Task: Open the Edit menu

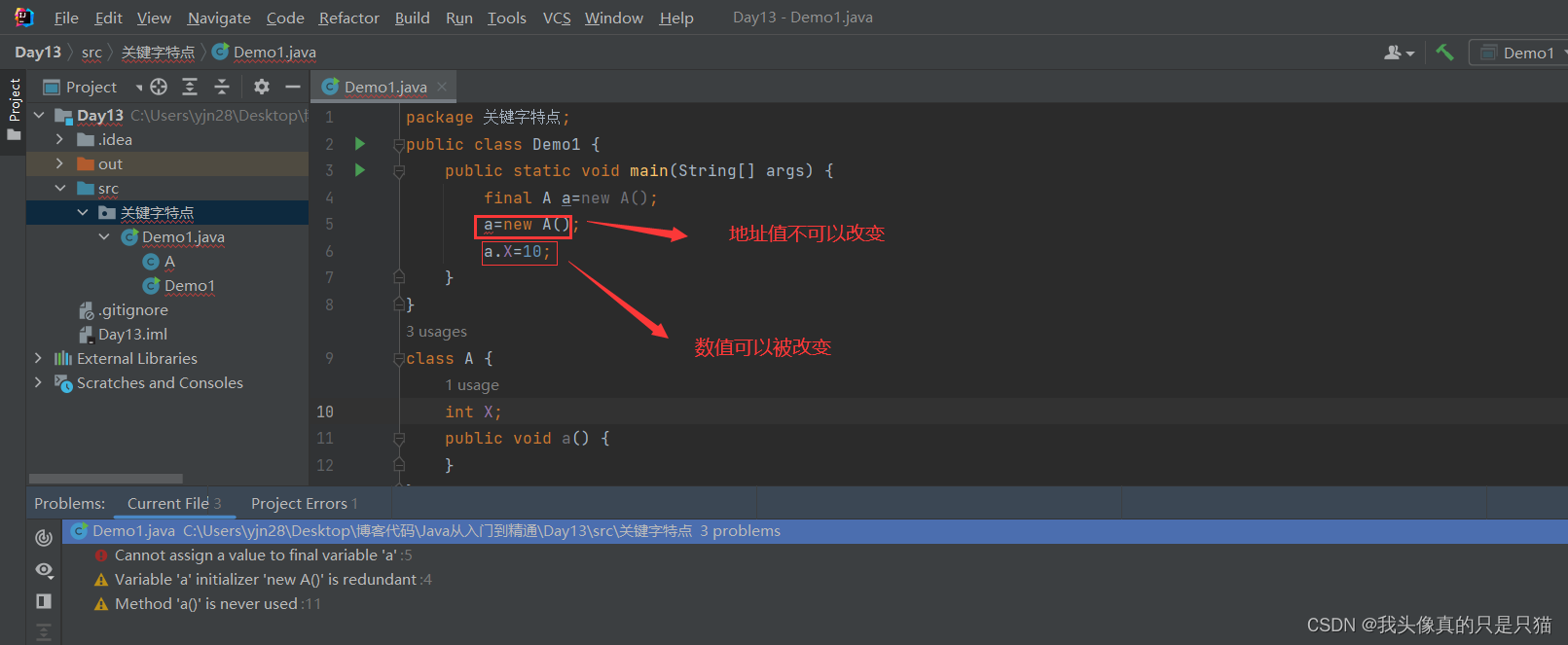Action: (x=108, y=18)
